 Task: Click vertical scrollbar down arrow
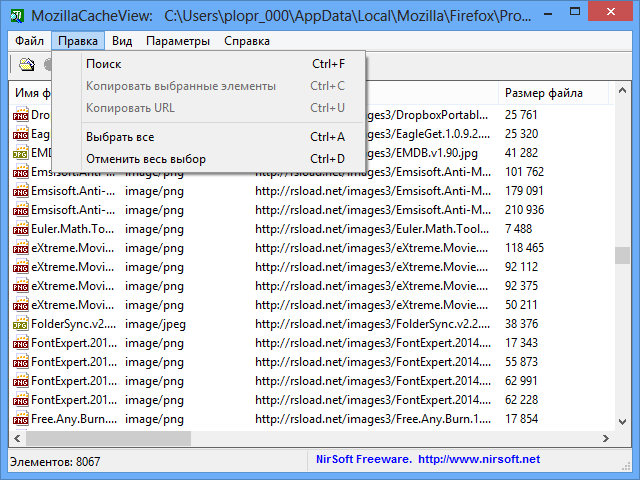(622, 422)
